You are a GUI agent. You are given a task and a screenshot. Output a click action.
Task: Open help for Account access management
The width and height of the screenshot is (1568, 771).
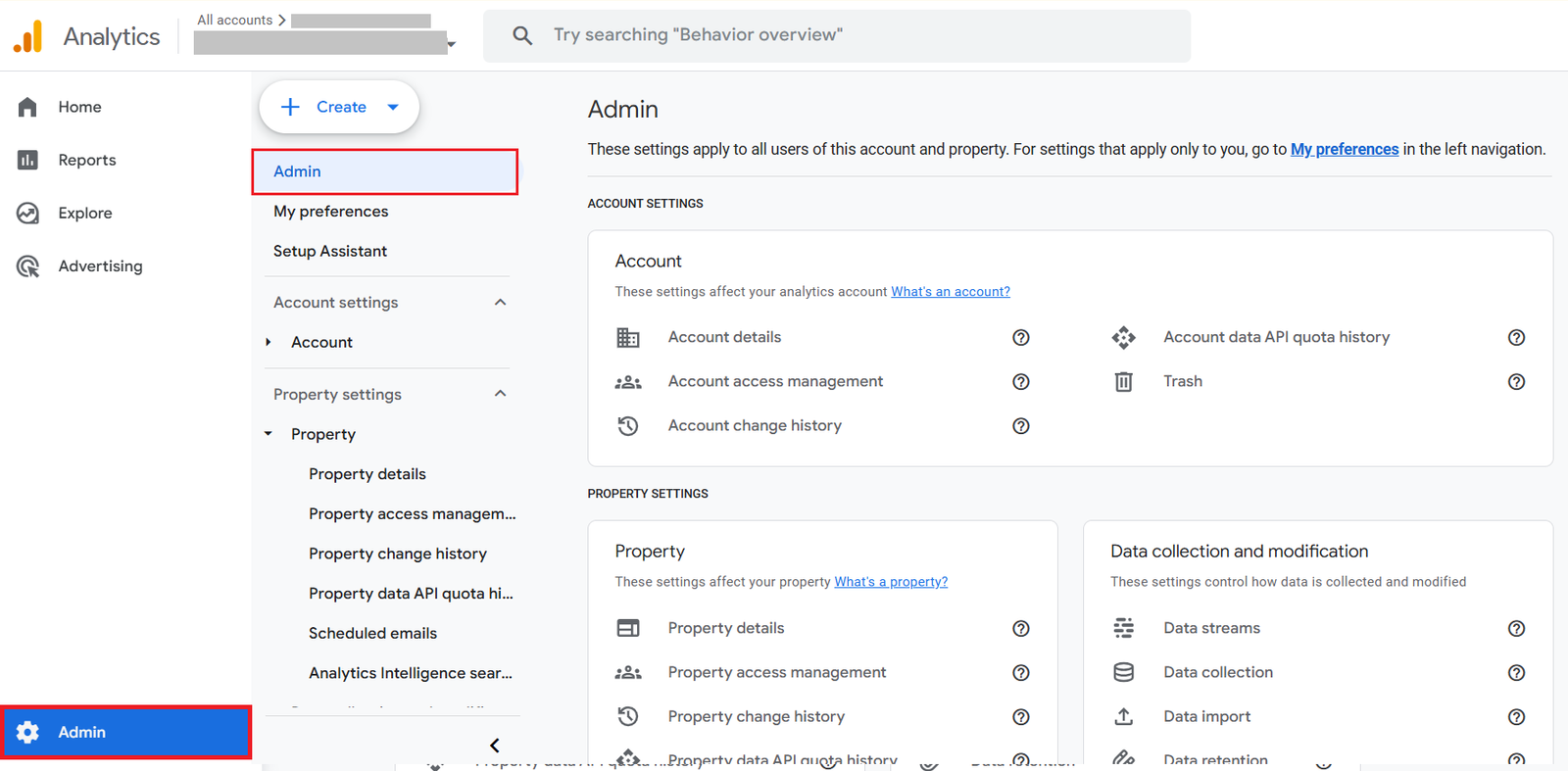(x=1021, y=382)
